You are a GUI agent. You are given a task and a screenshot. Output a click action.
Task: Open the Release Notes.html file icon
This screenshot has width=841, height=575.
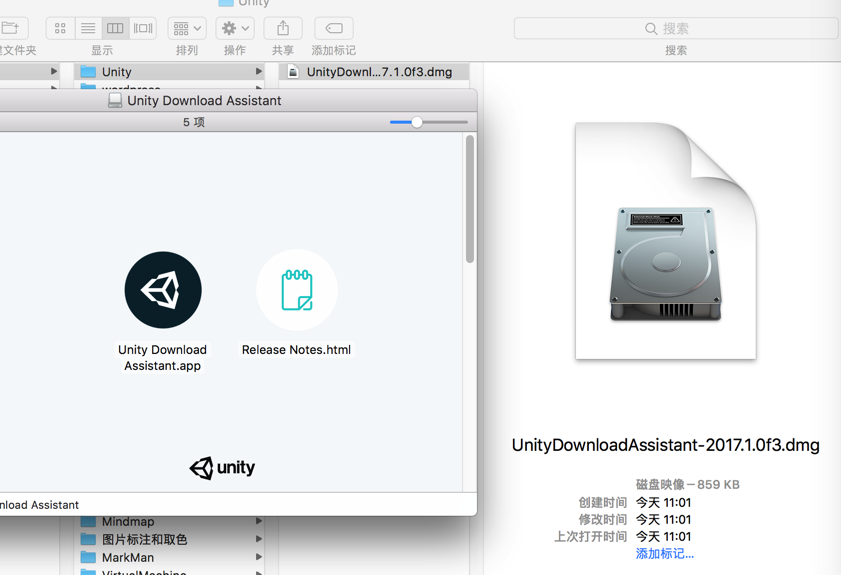pos(297,290)
